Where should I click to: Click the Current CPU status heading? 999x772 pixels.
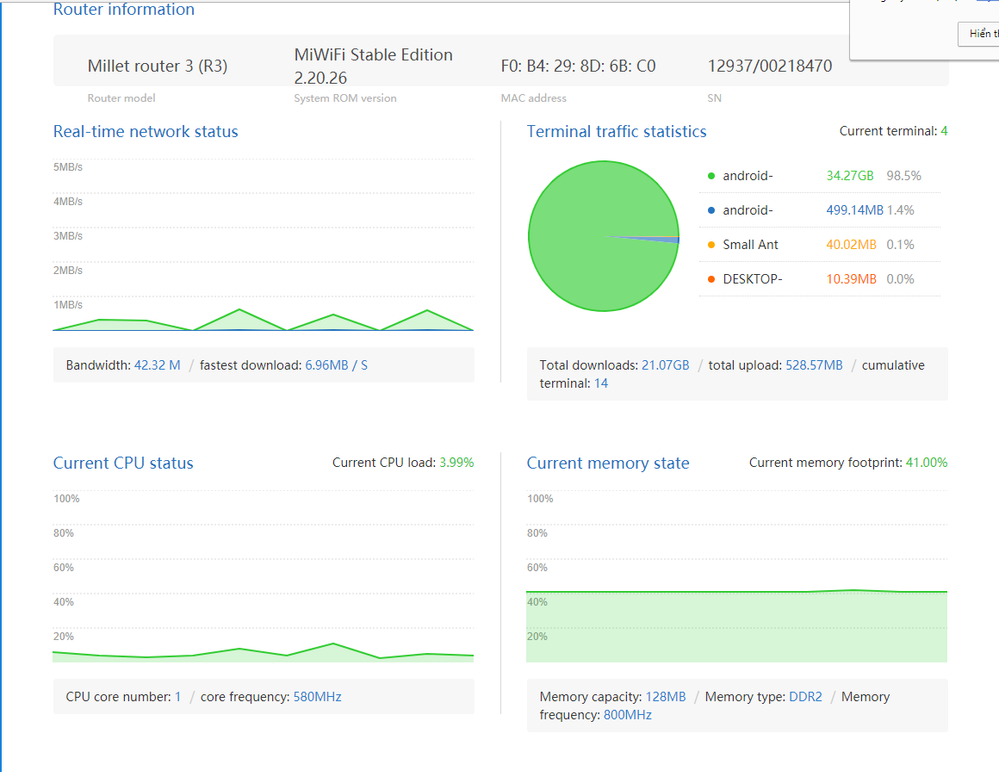pos(123,463)
